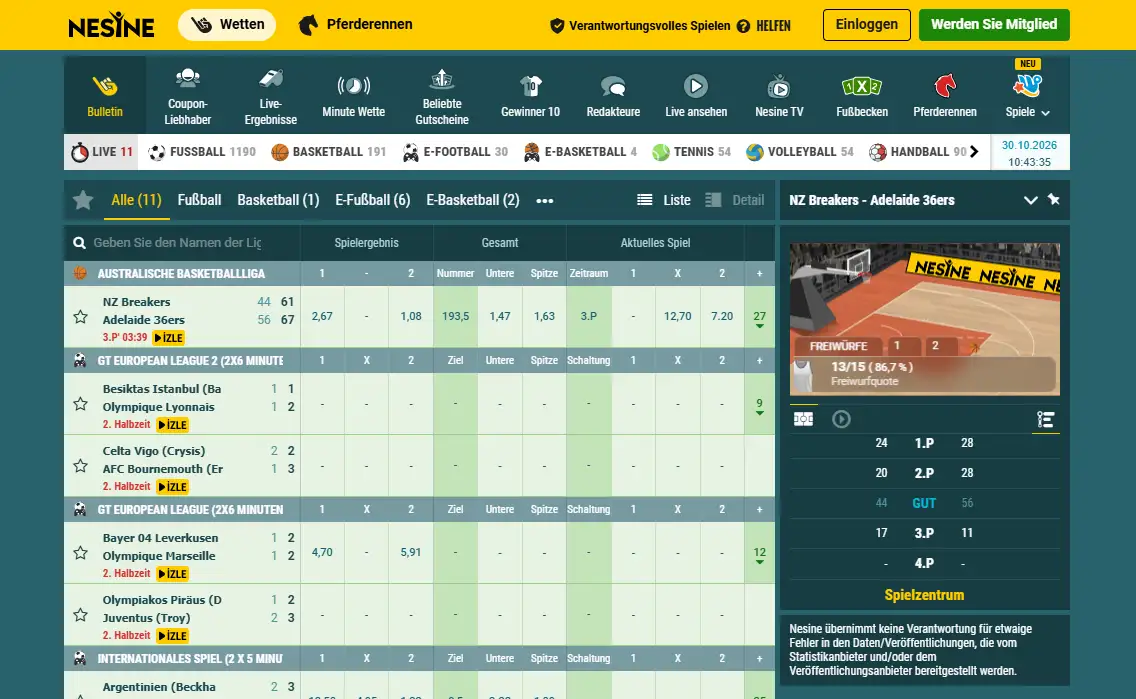Image resolution: width=1136 pixels, height=699 pixels.
Task: Play the match tracker video icon
Action: [841, 419]
